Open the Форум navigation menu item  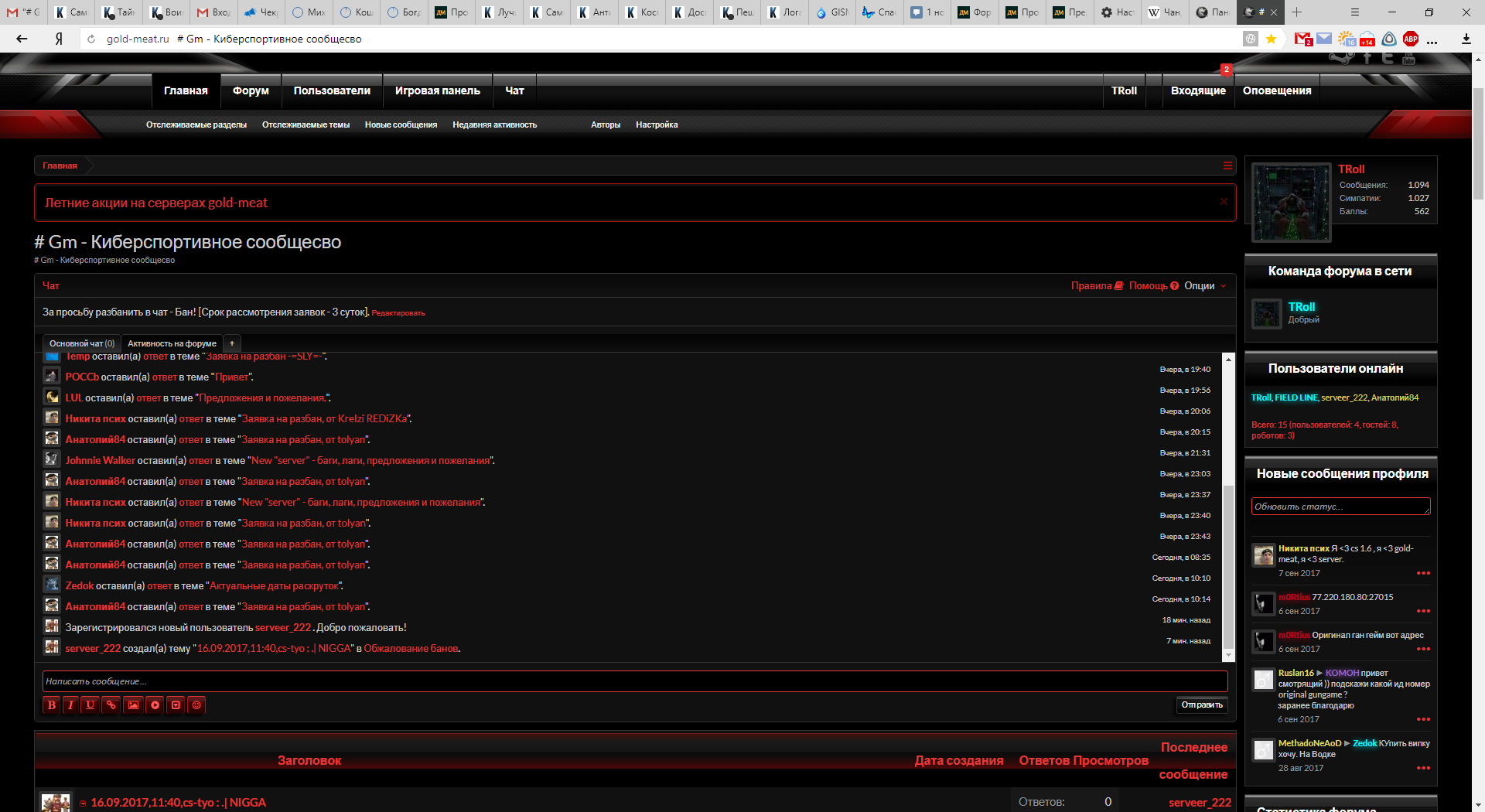[251, 90]
